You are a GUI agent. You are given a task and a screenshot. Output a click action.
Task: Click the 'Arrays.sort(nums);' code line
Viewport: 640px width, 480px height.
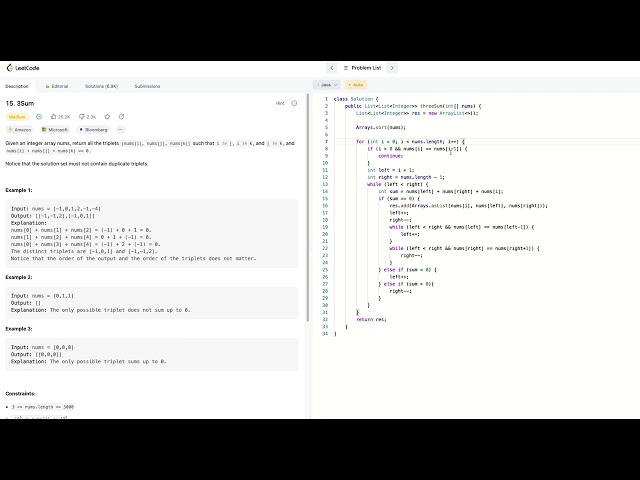(381, 127)
